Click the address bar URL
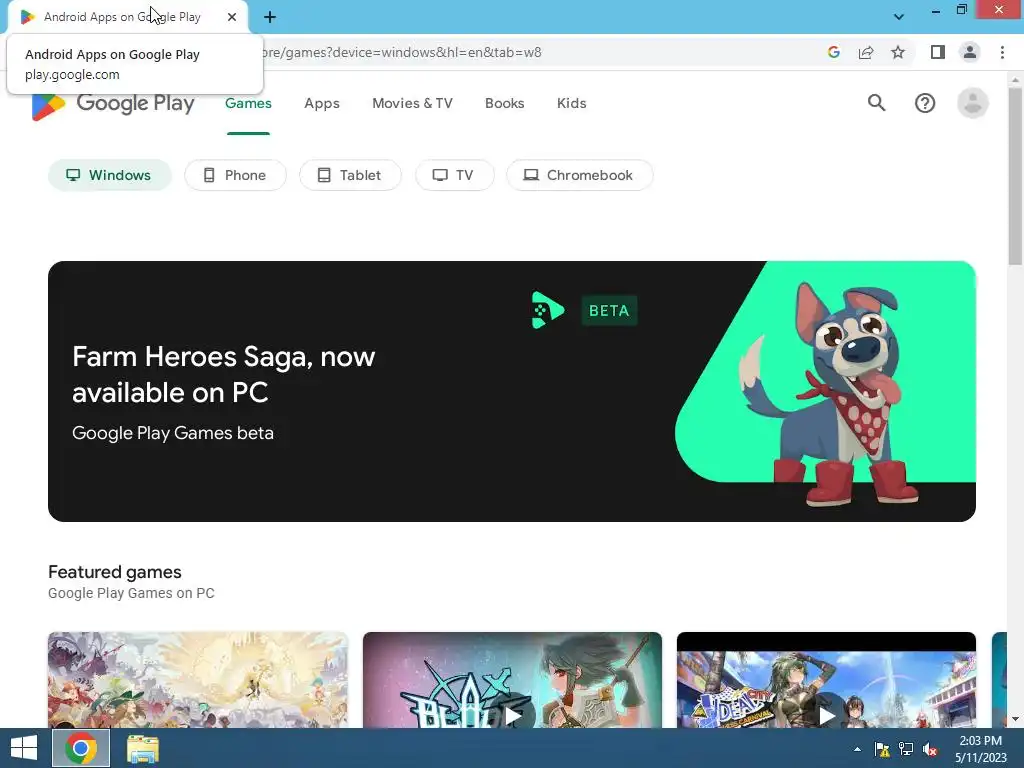This screenshot has width=1024, height=768. point(401,52)
